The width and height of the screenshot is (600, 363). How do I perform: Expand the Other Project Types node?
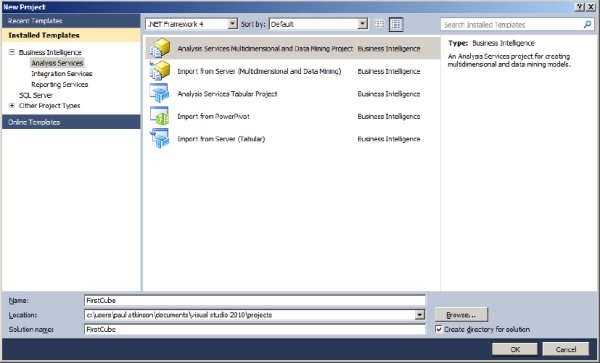[x=12, y=105]
